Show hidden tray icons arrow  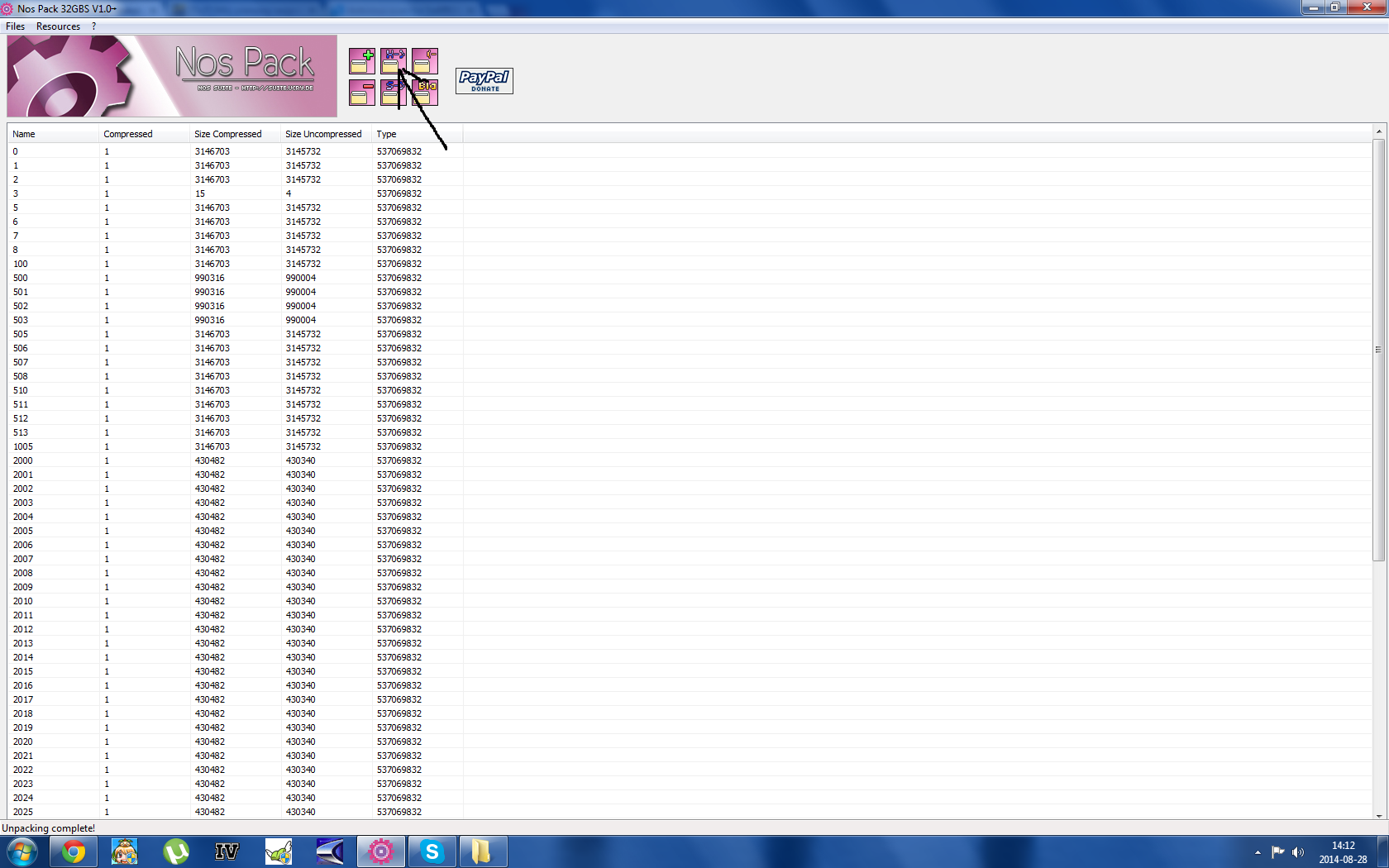1258,852
